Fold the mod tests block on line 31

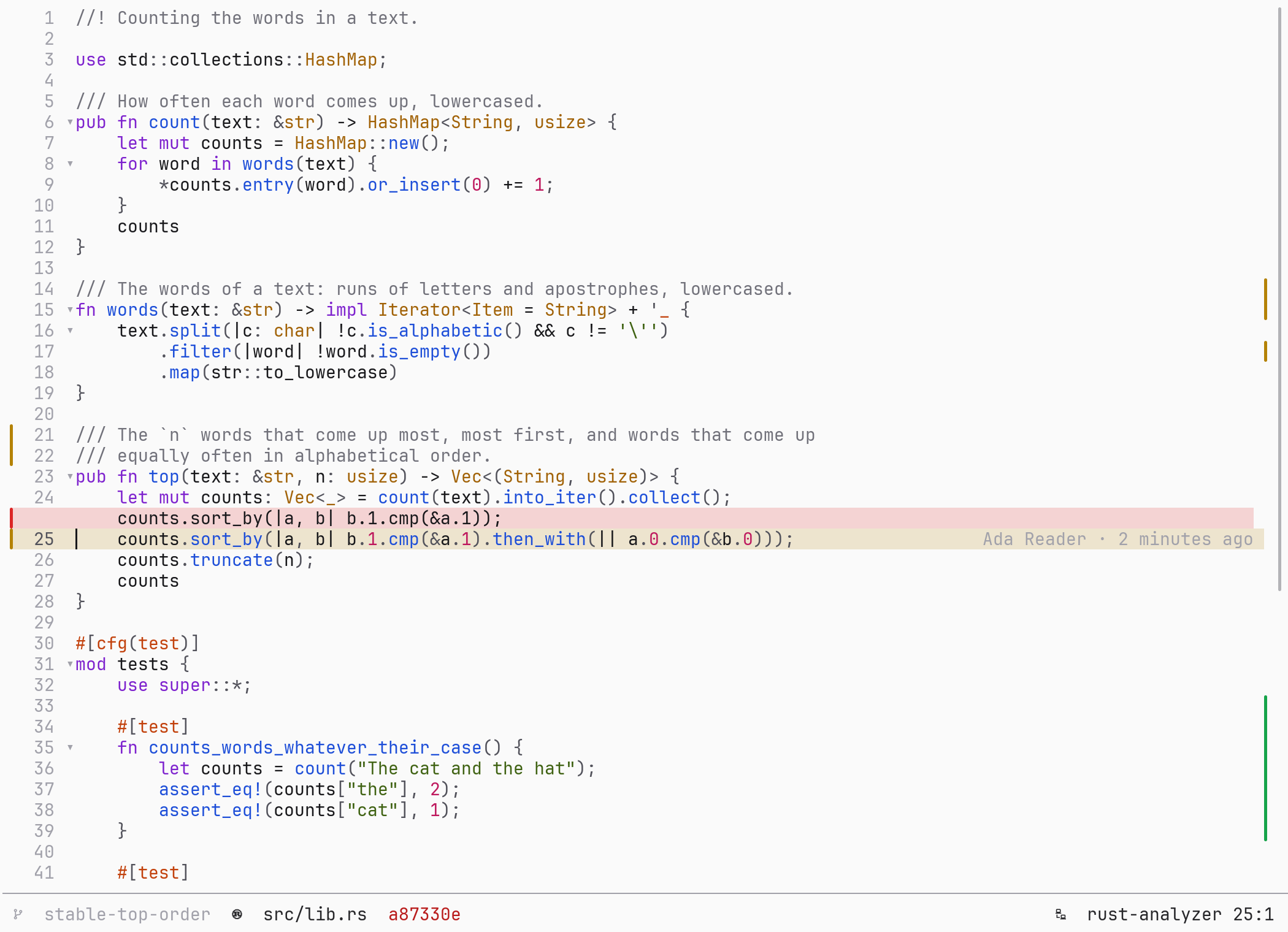(x=70, y=665)
